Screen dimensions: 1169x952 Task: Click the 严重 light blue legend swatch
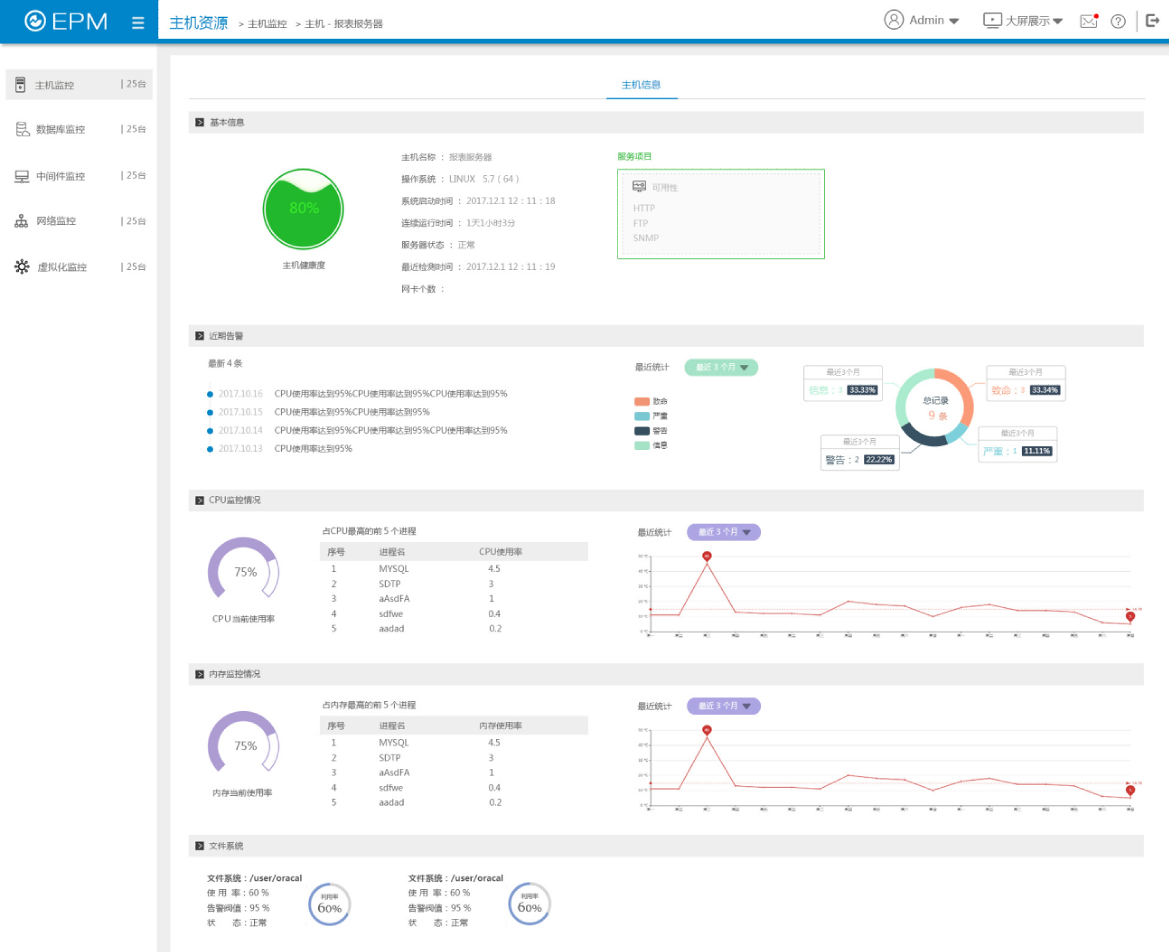pyautogui.click(x=641, y=416)
